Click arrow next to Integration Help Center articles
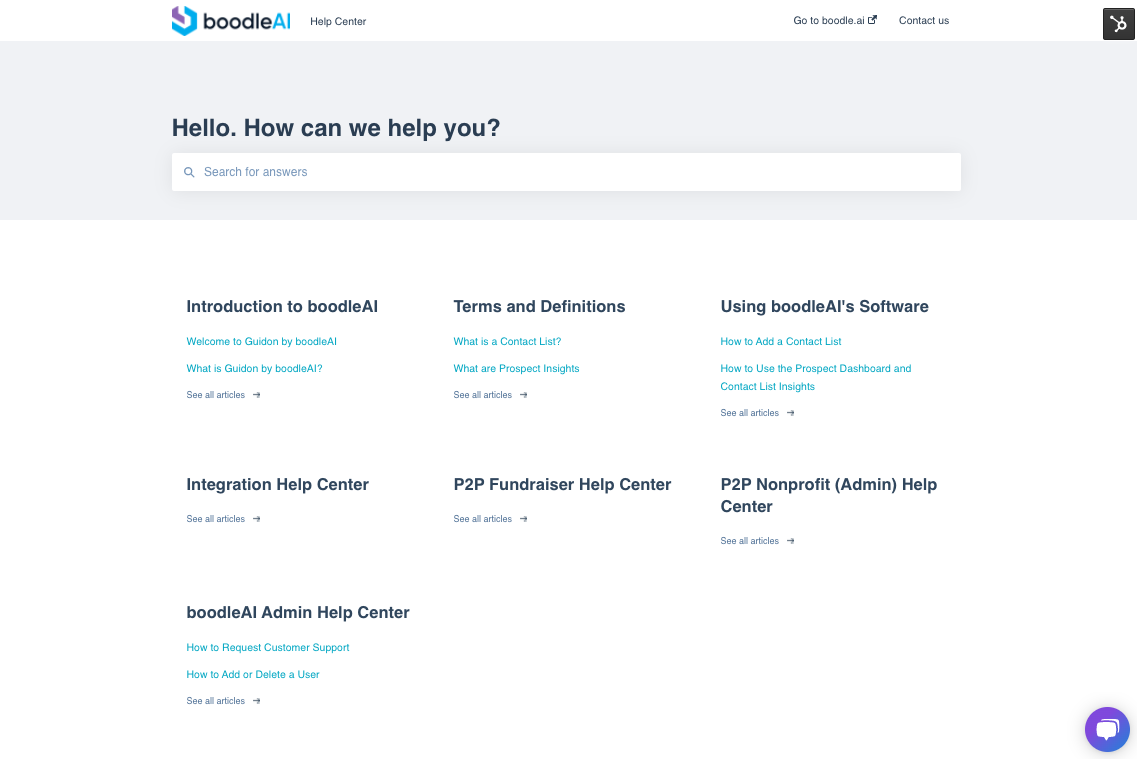This screenshot has height=759, width=1137. [x=257, y=519]
